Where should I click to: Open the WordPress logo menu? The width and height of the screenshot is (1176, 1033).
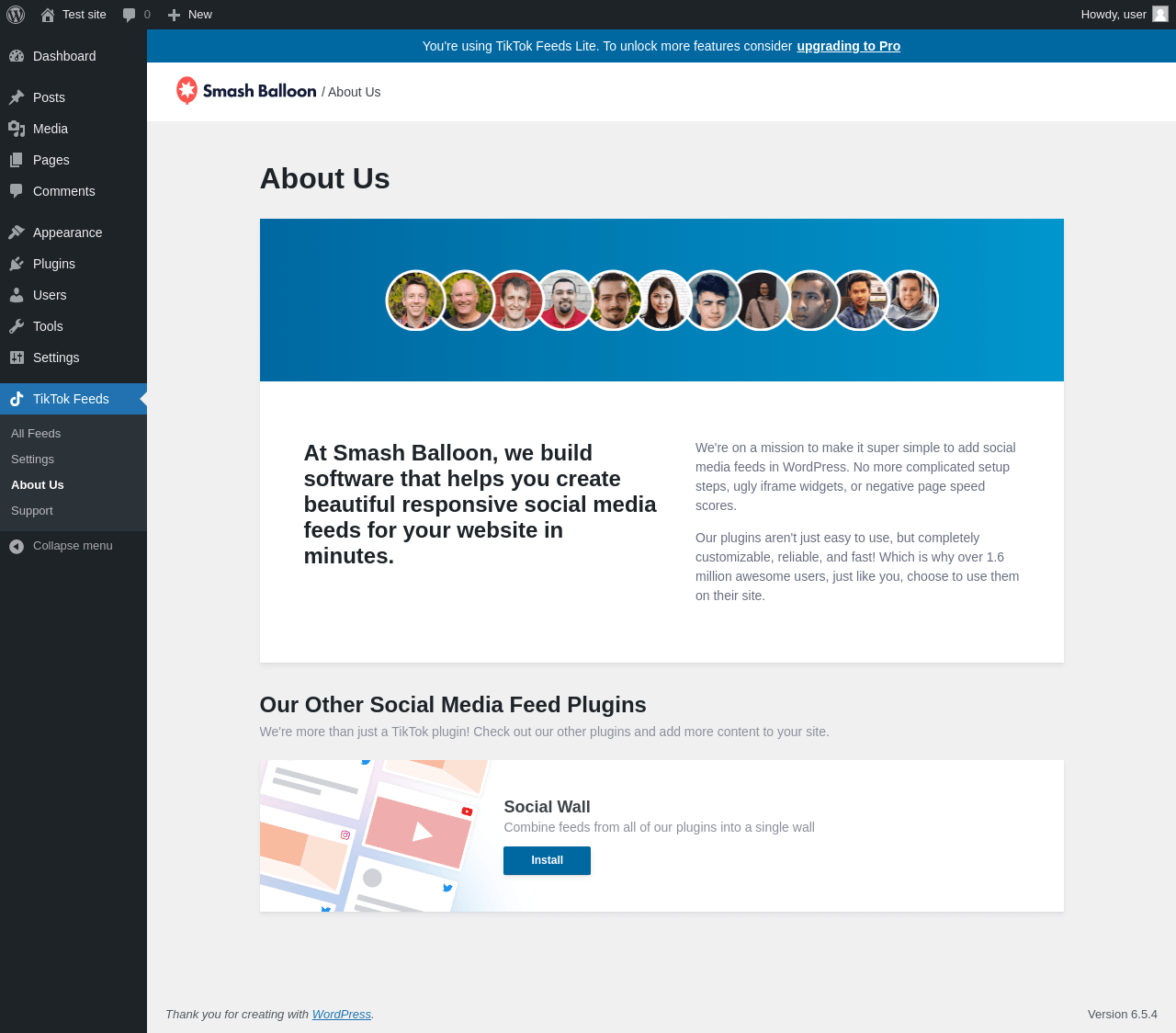coord(16,15)
